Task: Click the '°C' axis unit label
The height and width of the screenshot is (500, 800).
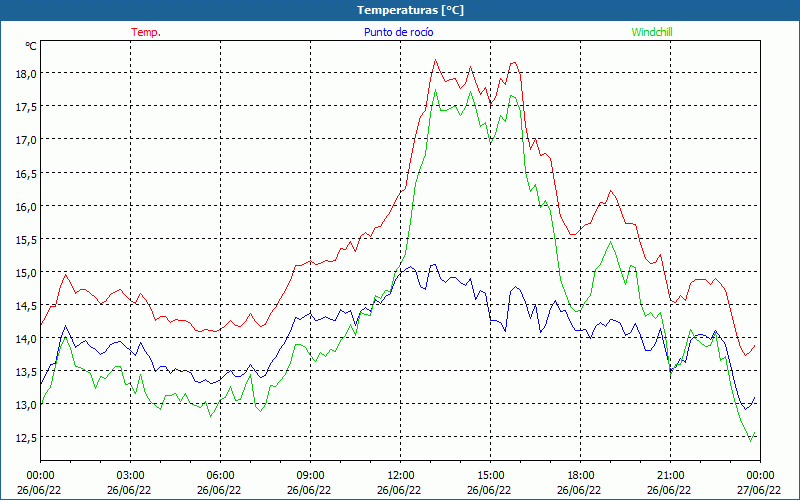Action: 31,46
